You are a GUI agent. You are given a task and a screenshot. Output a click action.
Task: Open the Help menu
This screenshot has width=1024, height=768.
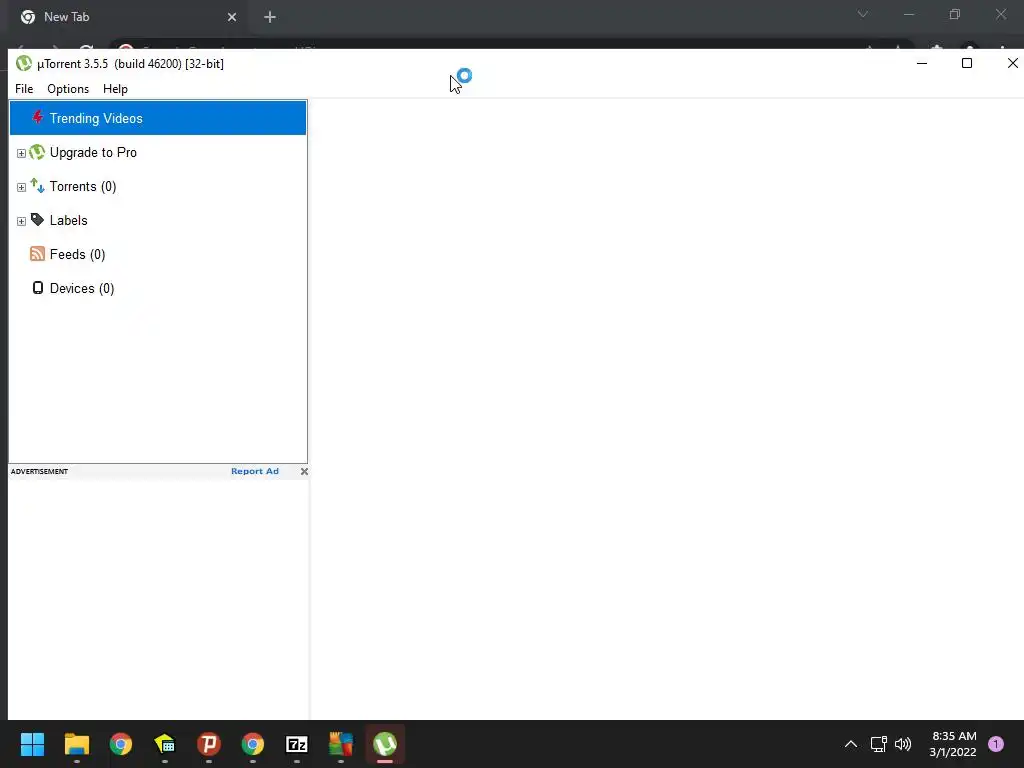click(x=115, y=89)
